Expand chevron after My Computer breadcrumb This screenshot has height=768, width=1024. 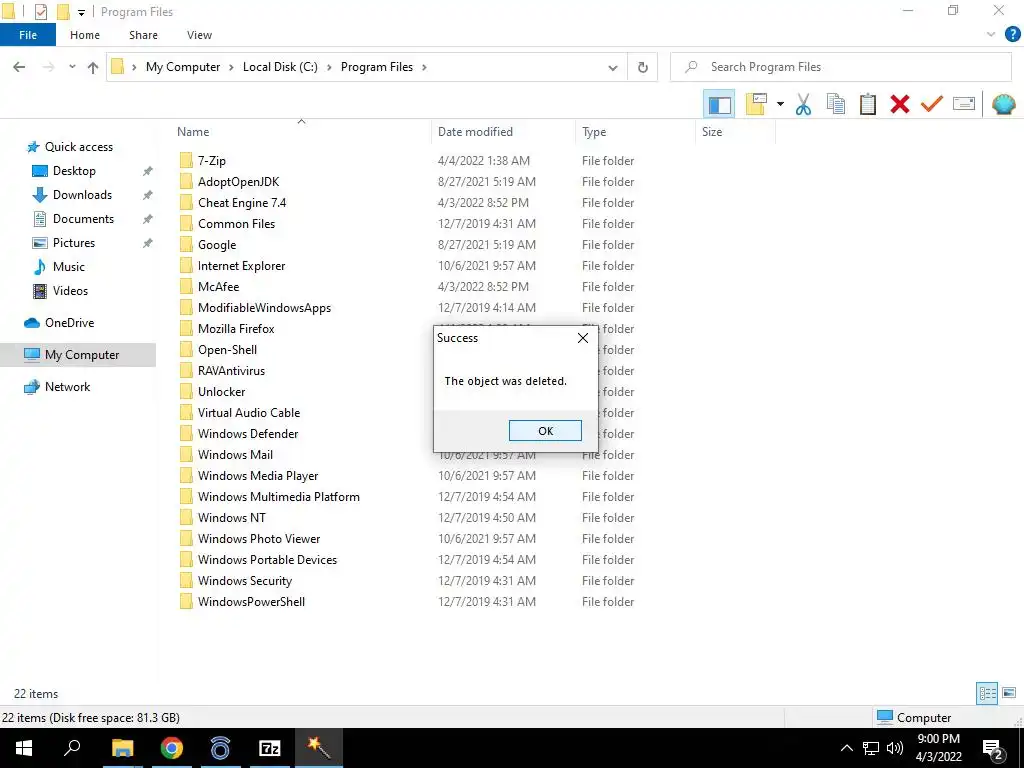pyautogui.click(x=231, y=67)
